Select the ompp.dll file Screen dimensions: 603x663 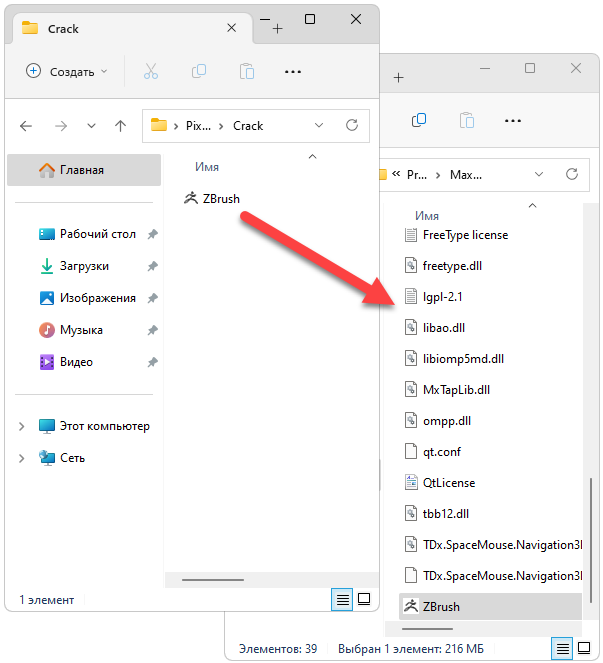(x=438, y=421)
